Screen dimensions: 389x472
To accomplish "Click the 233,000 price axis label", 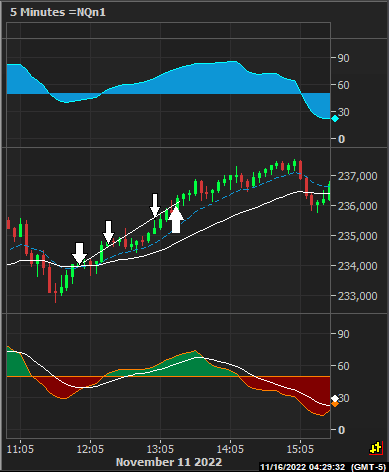I will click(357, 296).
